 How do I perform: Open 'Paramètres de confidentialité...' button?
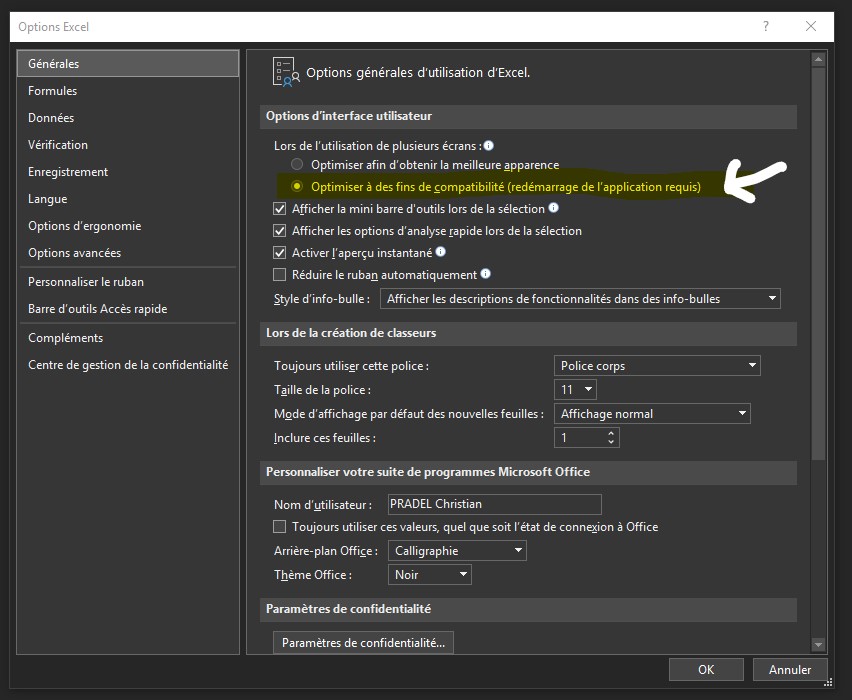363,643
